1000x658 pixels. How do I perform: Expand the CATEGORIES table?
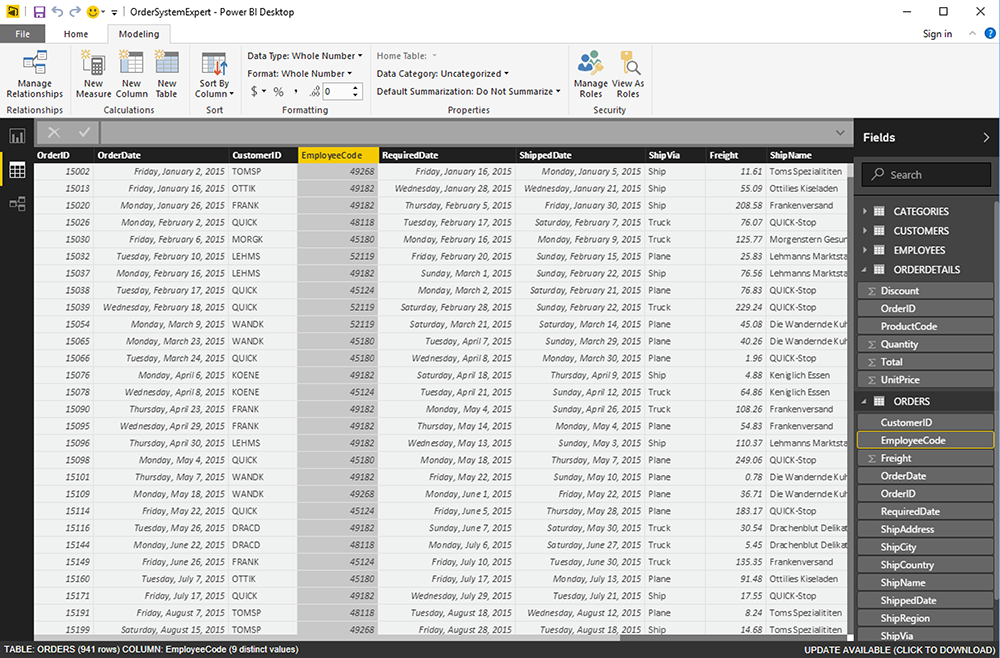(865, 211)
